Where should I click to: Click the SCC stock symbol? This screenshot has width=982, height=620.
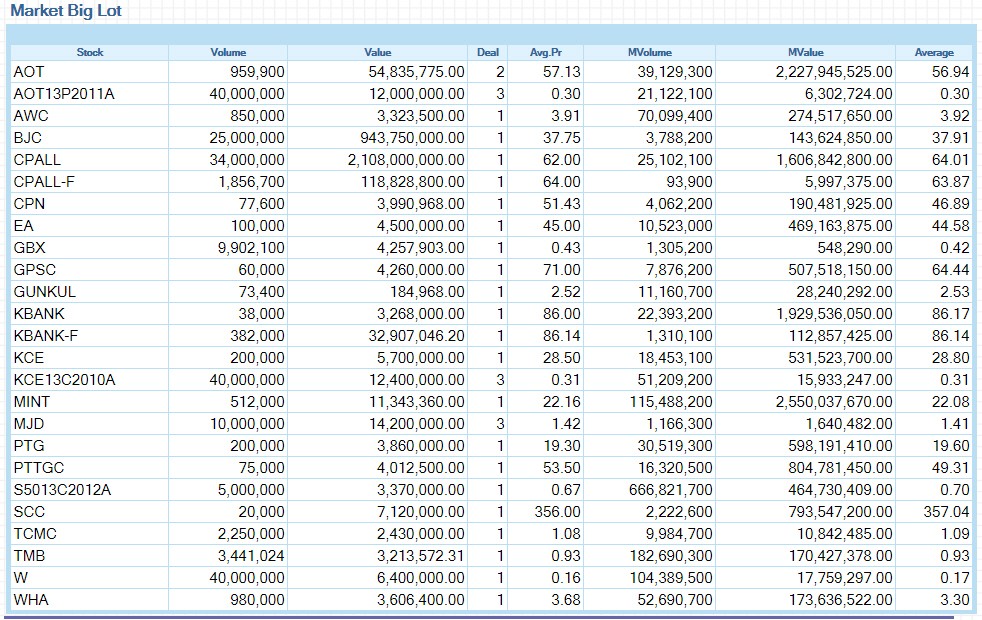tap(29, 512)
